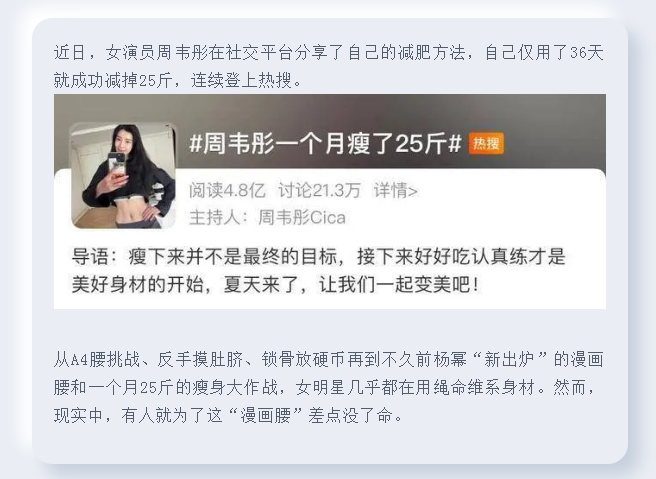Click the 阅读4.8亿 read count

point(227,191)
